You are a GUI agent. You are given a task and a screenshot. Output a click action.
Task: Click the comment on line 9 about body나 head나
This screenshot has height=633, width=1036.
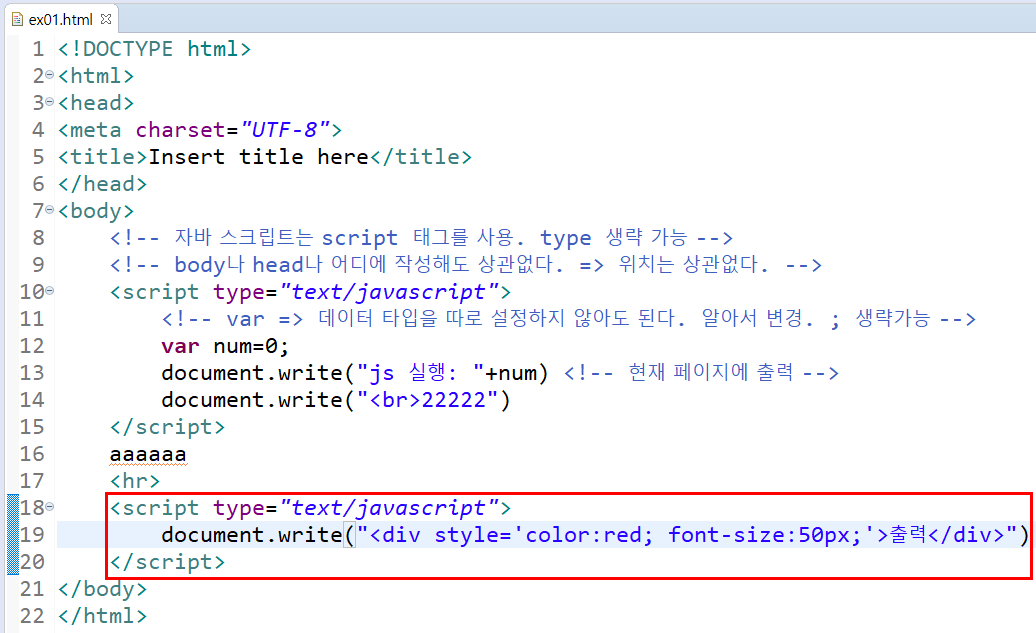(466, 265)
